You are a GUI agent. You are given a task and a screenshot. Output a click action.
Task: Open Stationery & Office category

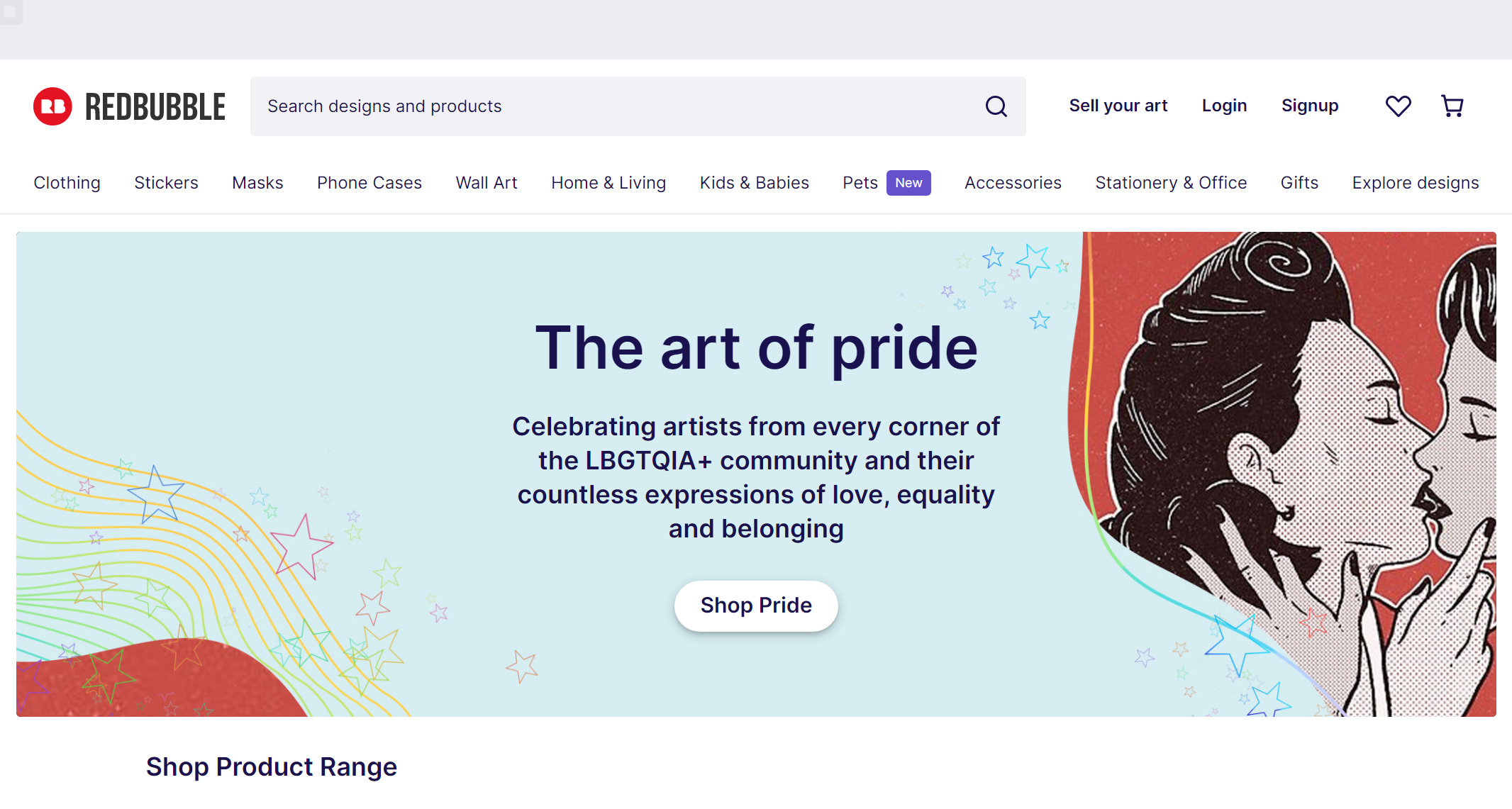click(x=1171, y=183)
